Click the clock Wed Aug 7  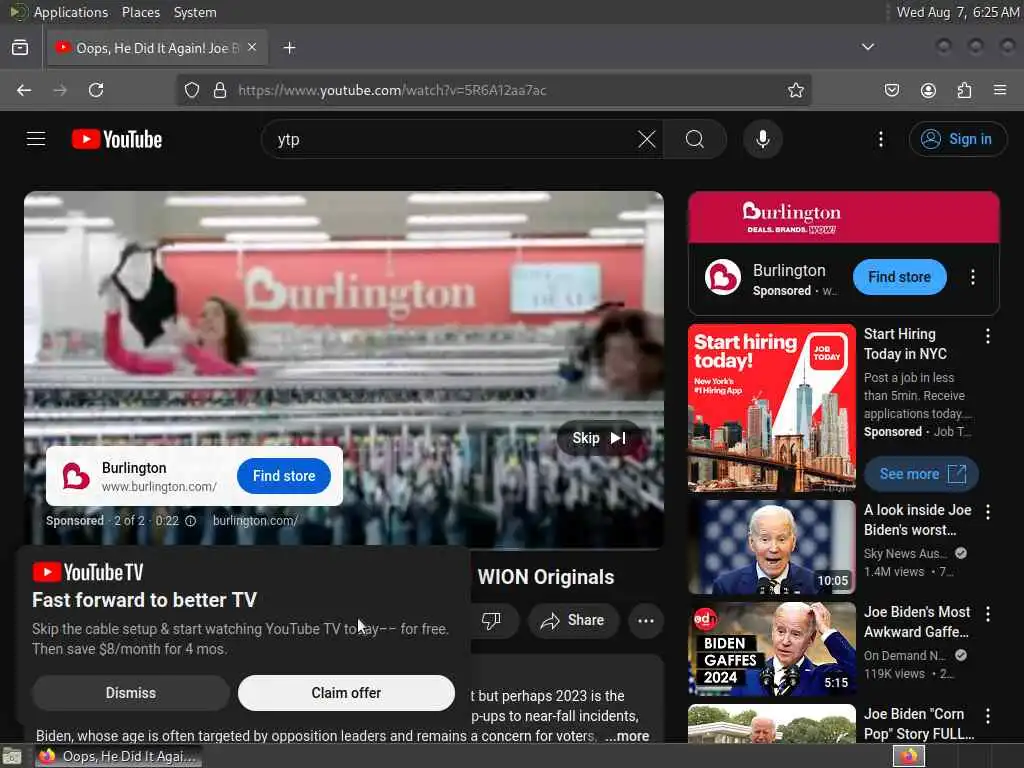click(957, 12)
